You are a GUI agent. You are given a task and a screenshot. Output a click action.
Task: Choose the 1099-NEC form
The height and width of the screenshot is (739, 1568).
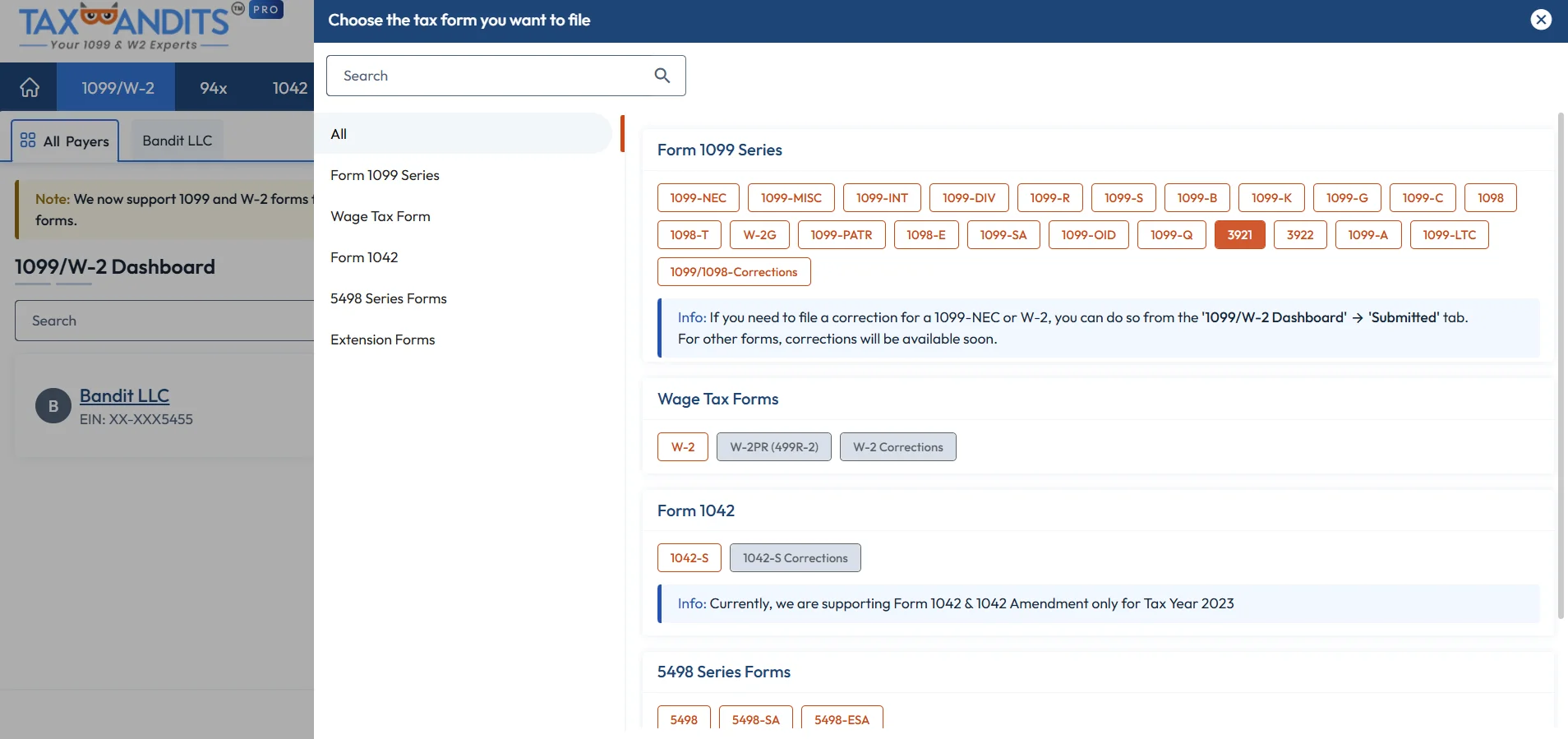pyautogui.click(x=699, y=198)
